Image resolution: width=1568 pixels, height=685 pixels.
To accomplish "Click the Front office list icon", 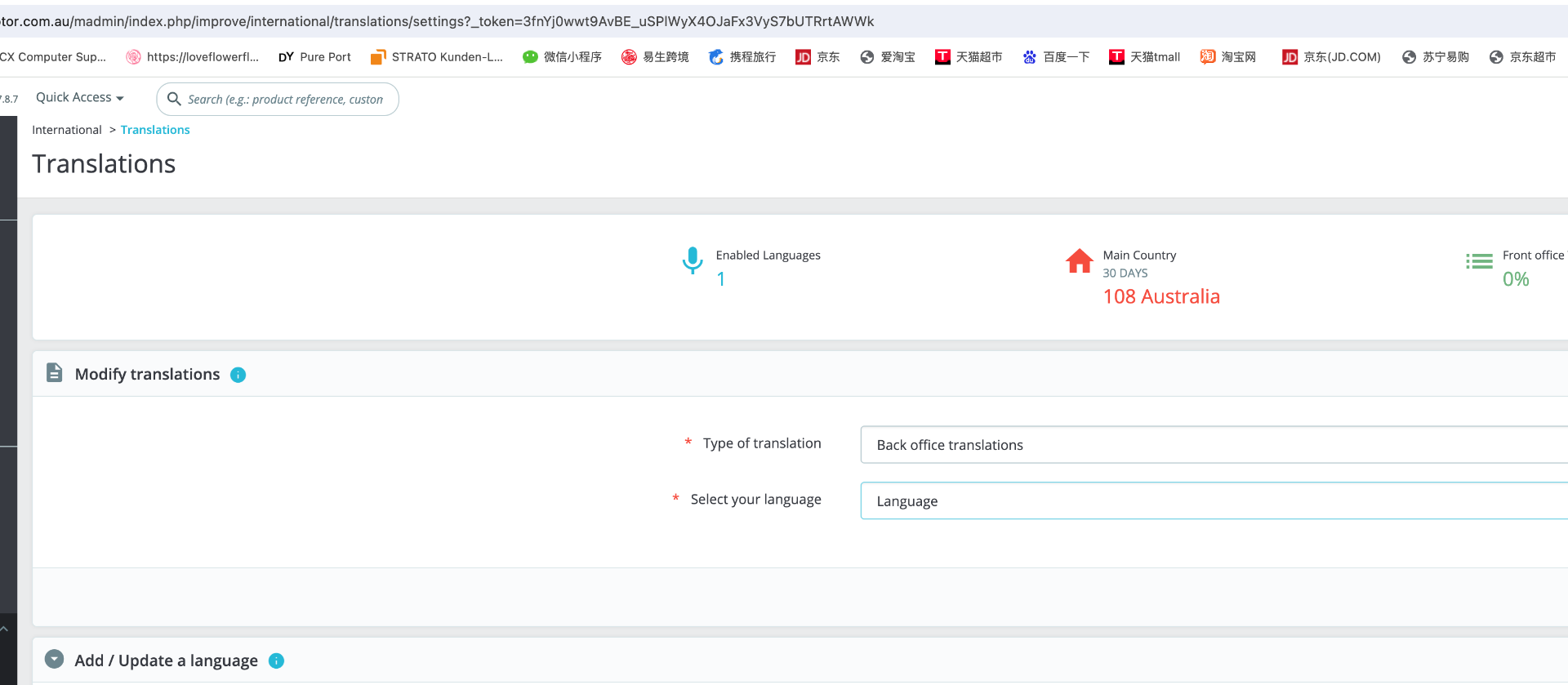I will pyautogui.click(x=1479, y=261).
